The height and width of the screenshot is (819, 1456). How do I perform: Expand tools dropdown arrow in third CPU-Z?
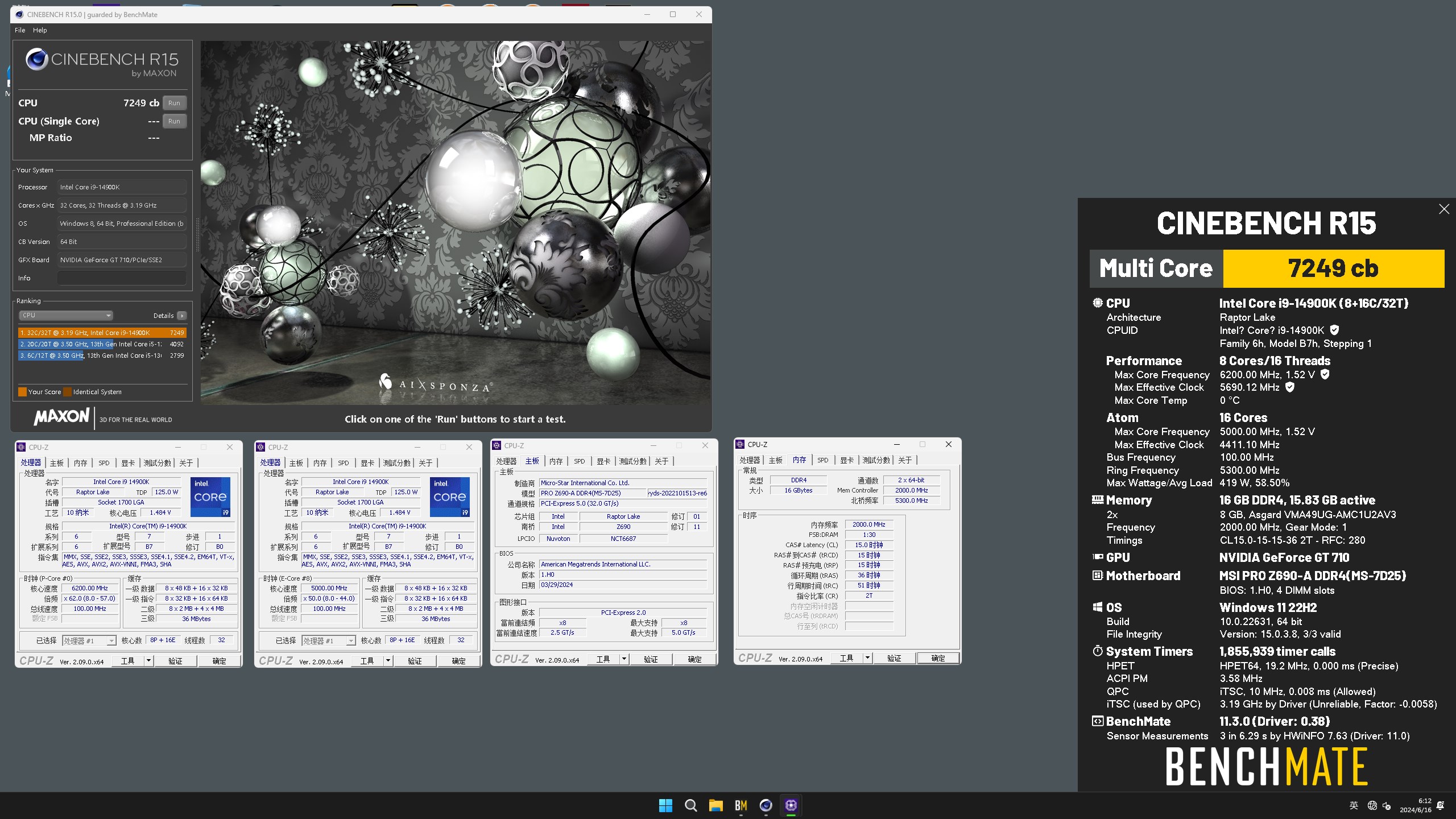point(624,659)
